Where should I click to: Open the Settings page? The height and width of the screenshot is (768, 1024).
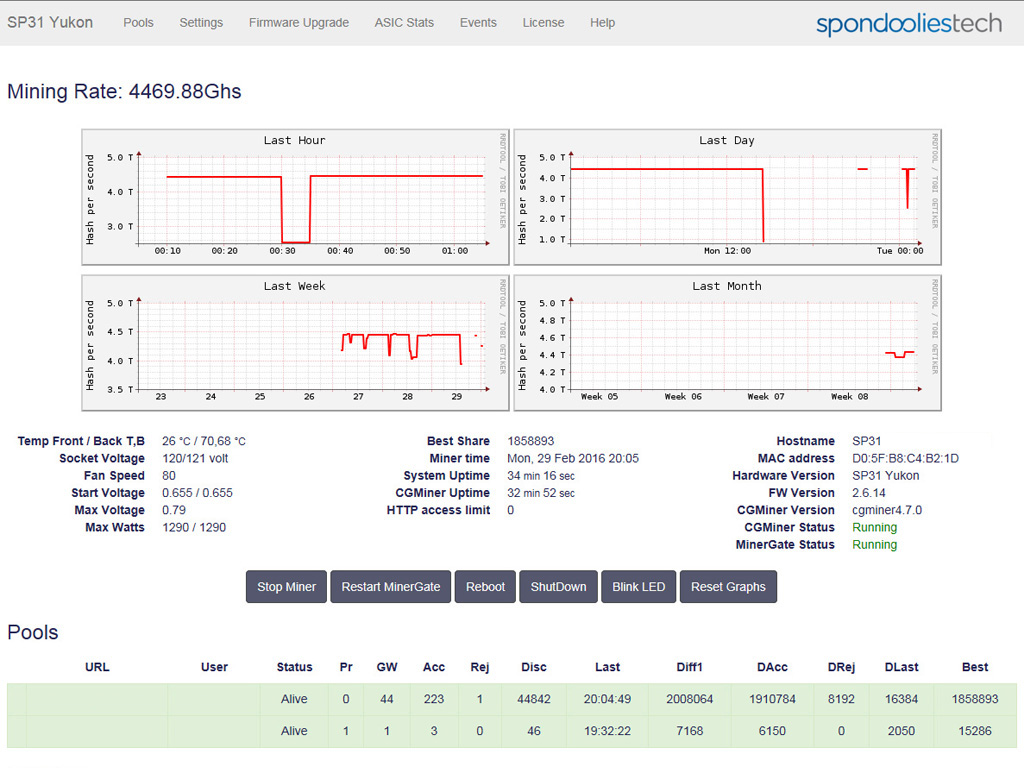point(201,22)
